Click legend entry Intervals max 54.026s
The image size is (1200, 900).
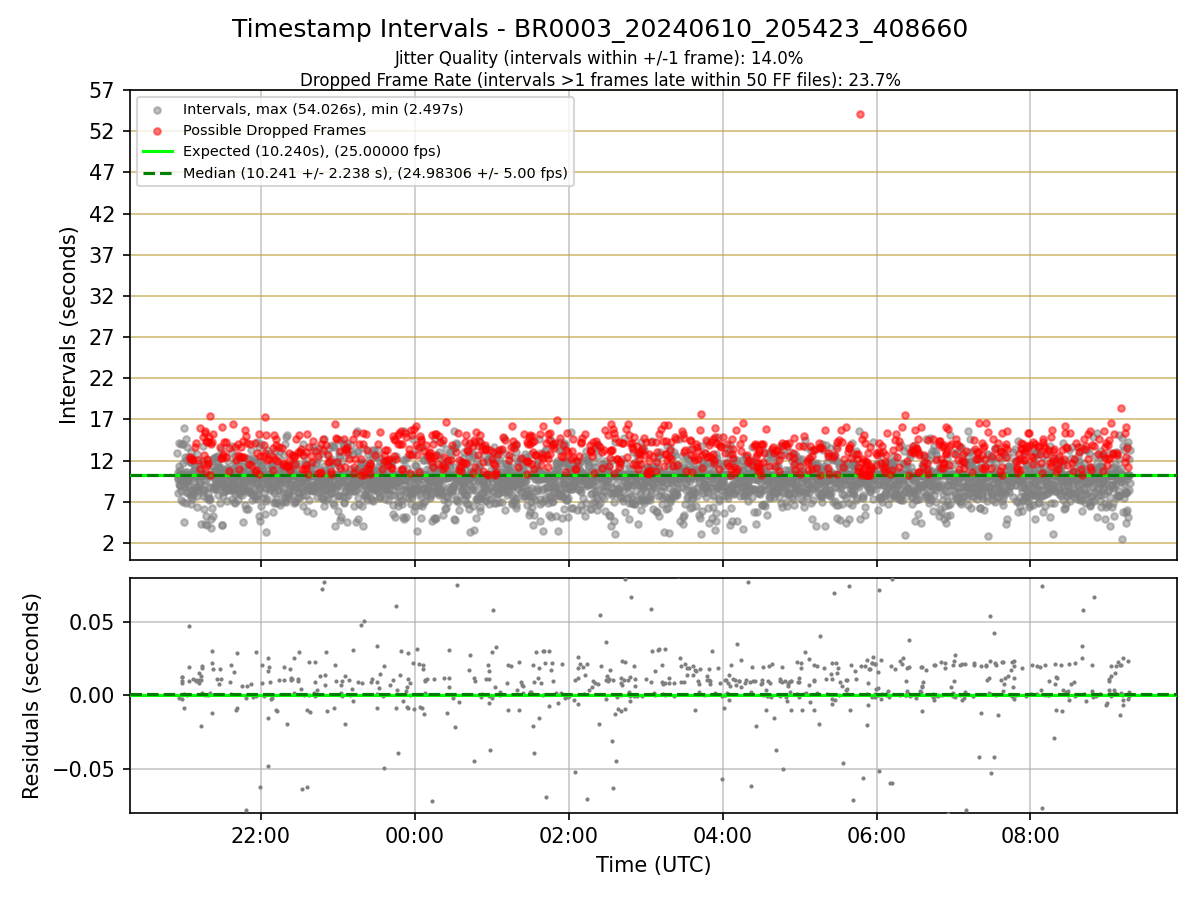323,108
